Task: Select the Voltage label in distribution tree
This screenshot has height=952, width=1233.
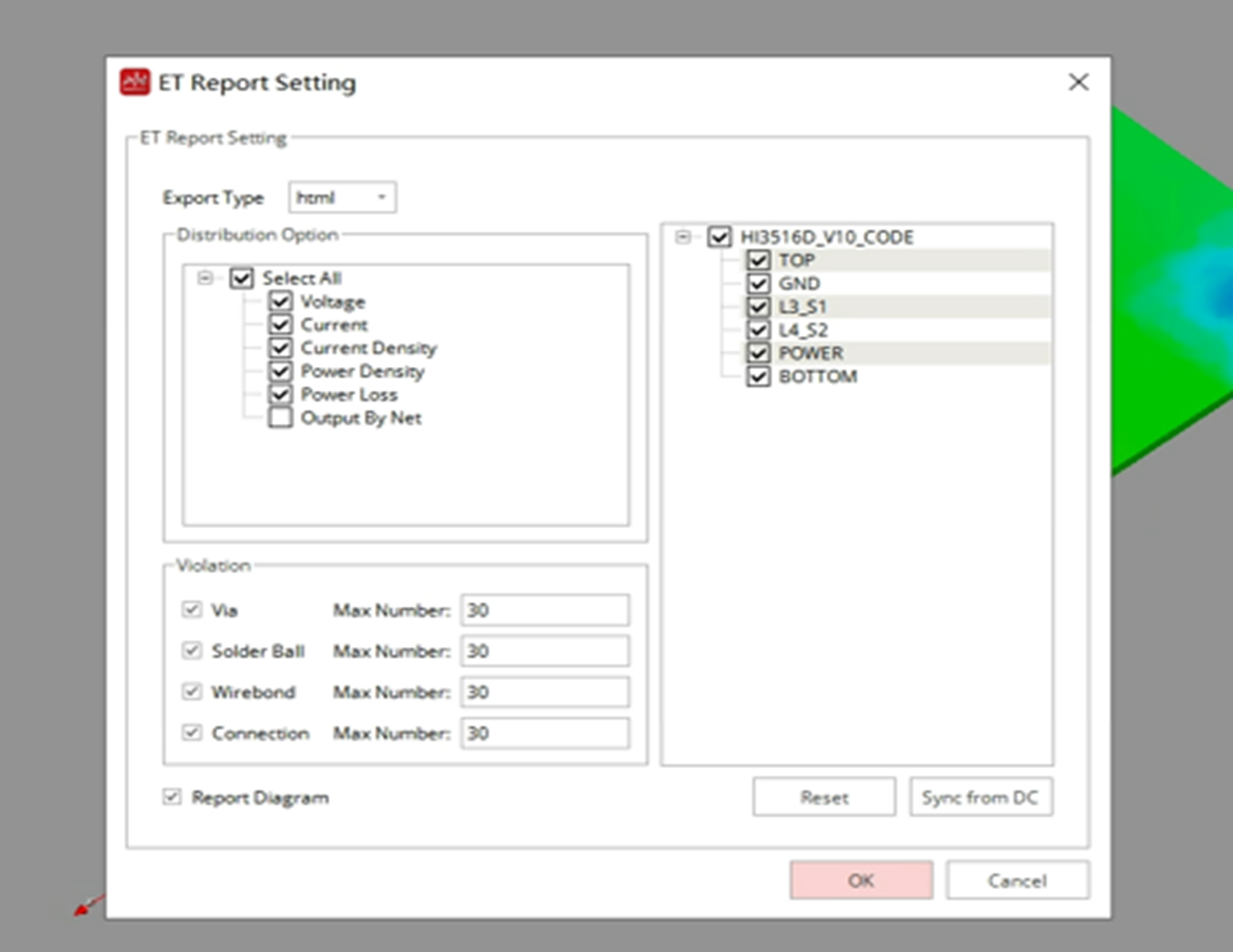Action: pyautogui.click(x=333, y=302)
